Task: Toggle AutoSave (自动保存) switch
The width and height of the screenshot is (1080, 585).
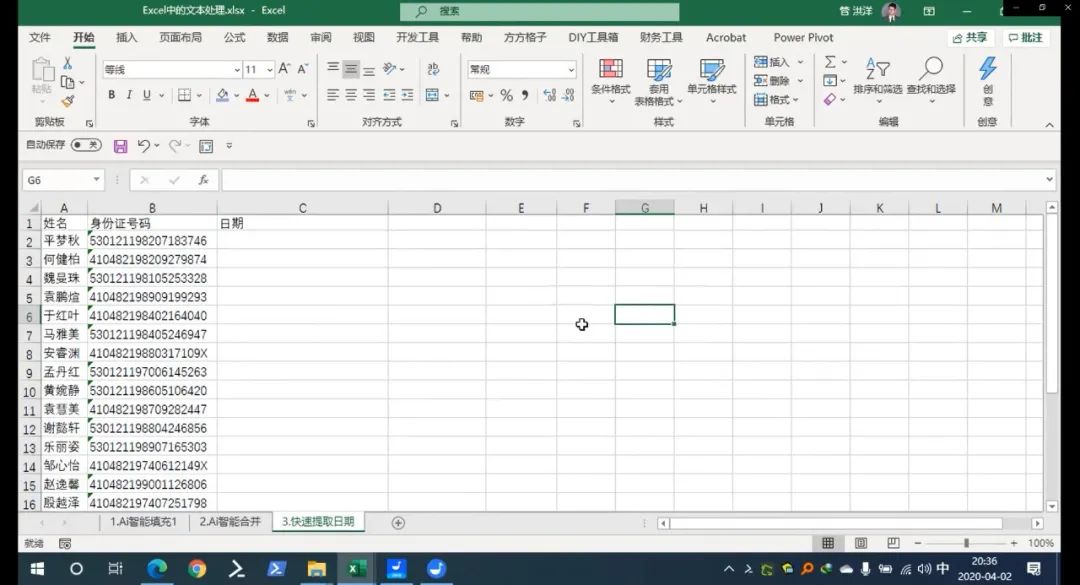Action: tap(86, 145)
